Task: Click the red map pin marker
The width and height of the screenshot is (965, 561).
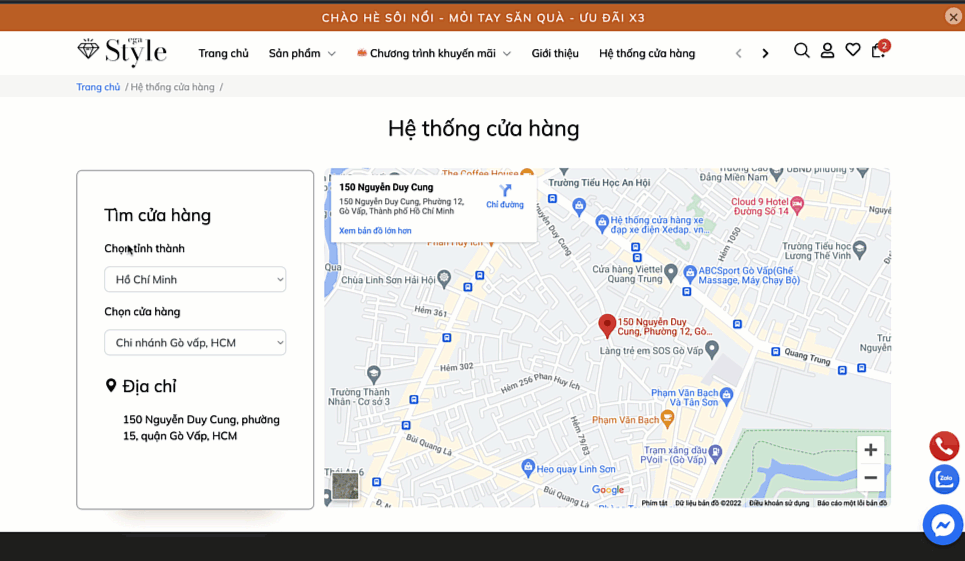Action: (607, 326)
